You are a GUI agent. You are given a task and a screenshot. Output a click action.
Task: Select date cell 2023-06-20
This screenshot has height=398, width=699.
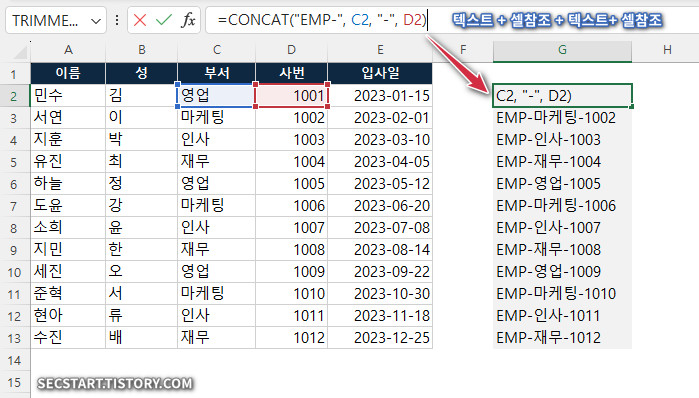point(380,205)
